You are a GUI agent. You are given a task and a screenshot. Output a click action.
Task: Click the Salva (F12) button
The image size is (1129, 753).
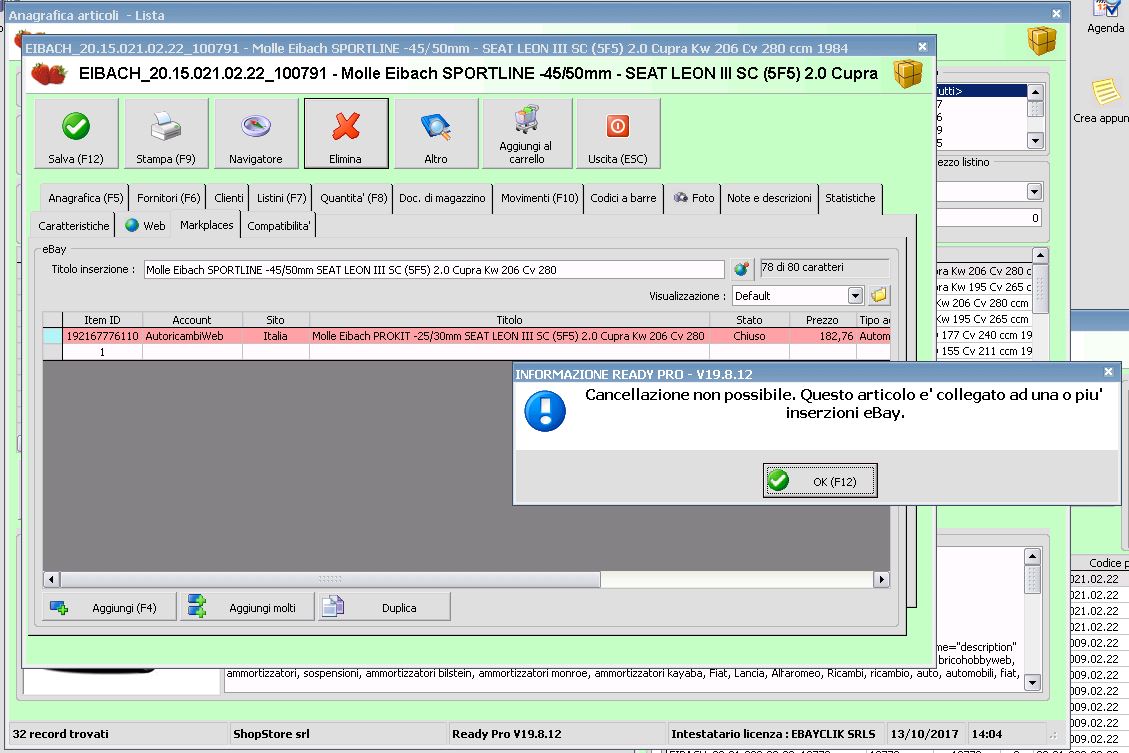[x=76, y=134]
